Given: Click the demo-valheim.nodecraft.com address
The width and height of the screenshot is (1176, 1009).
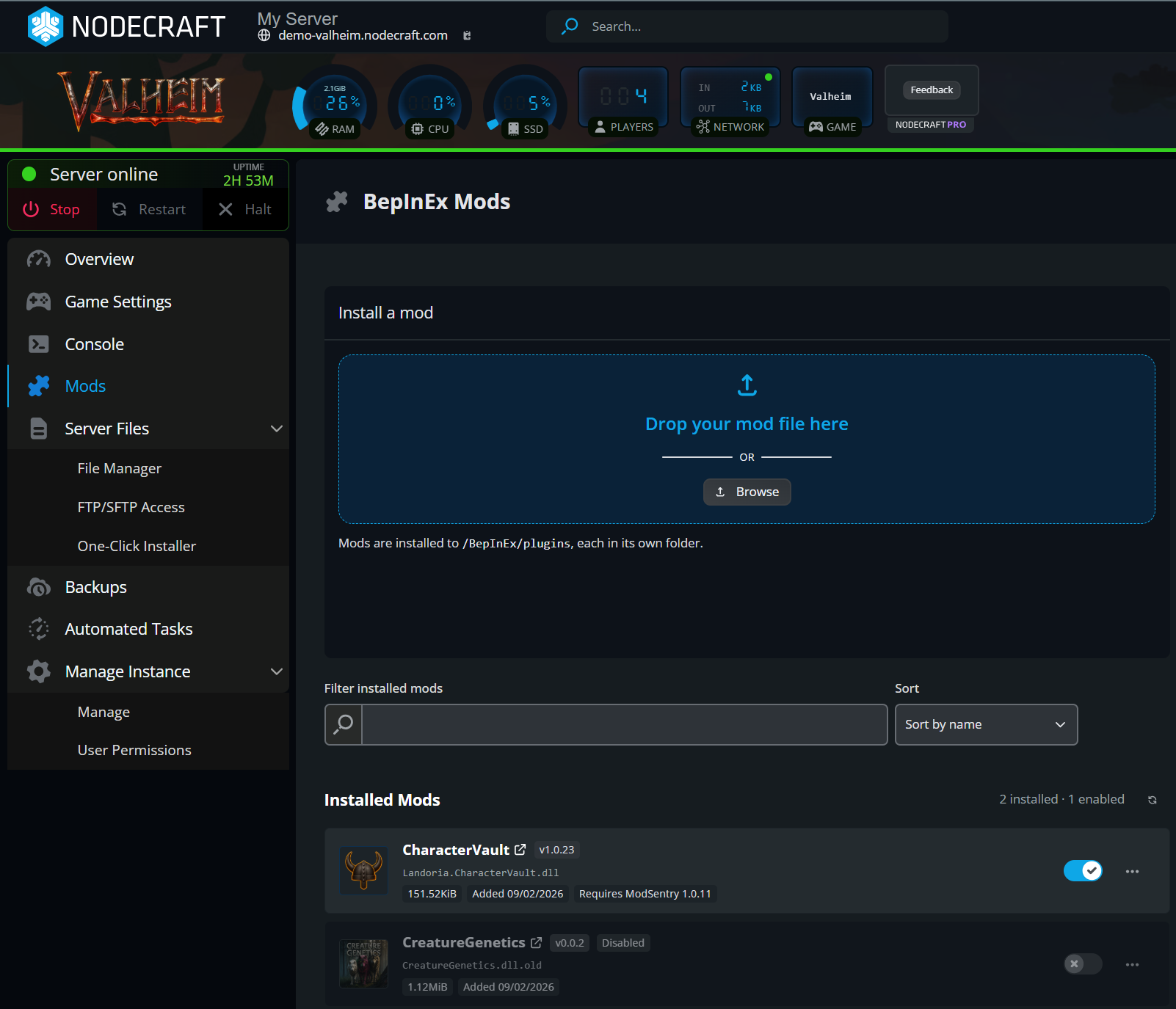Looking at the screenshot, I should pos(363,35).
